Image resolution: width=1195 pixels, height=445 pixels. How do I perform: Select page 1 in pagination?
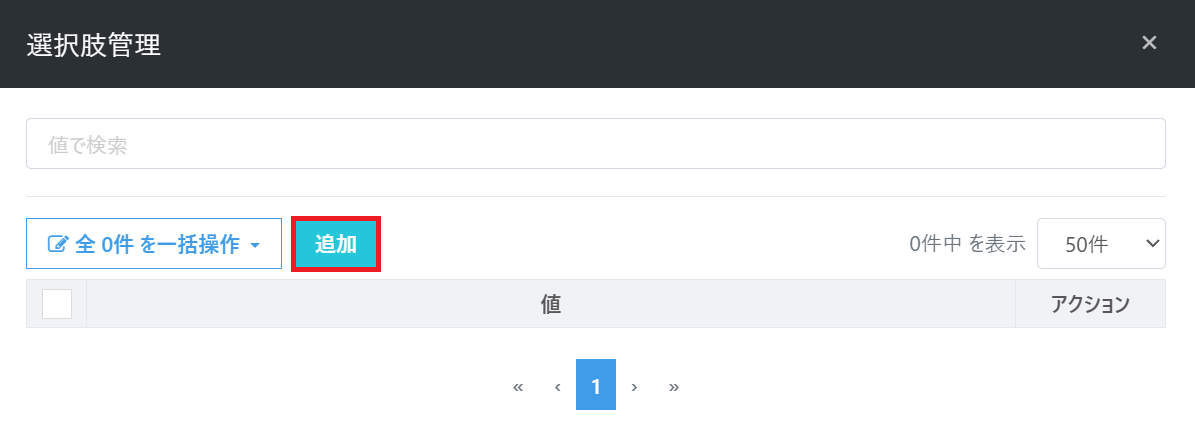pos(596,385)
